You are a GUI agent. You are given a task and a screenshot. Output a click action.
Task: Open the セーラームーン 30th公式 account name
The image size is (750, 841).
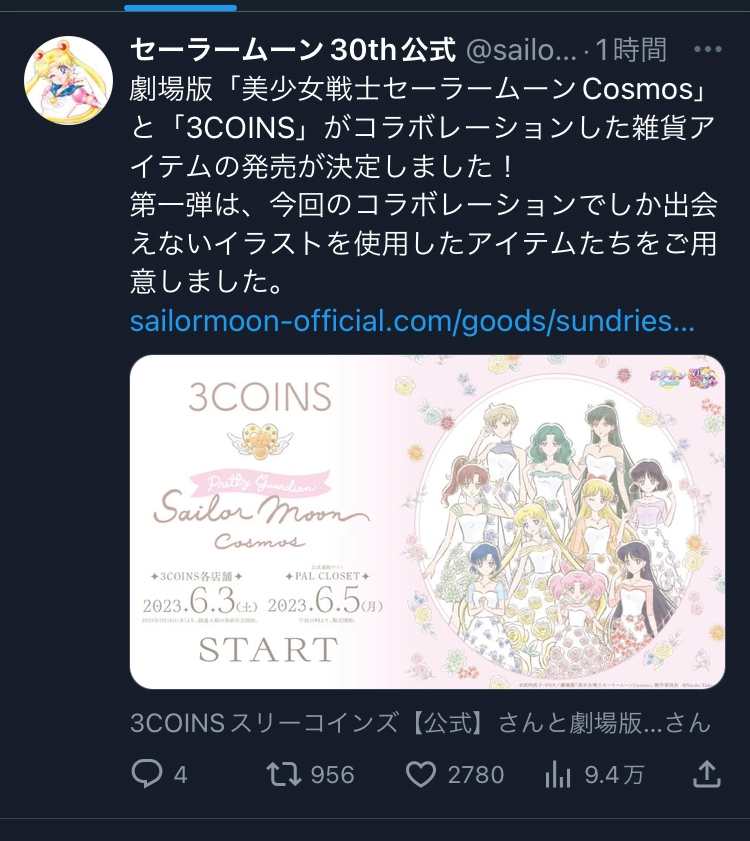pos(293,50)
